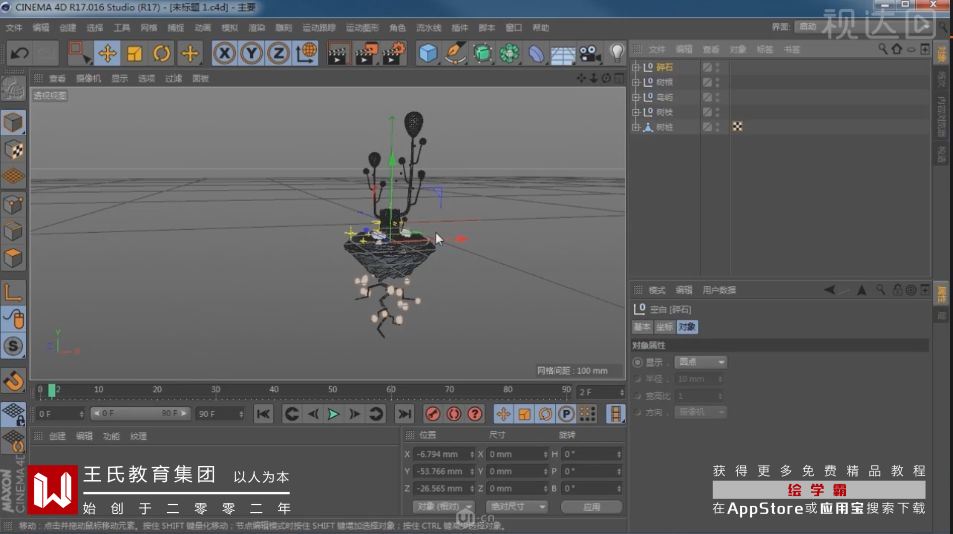This screenshot has width=953, height=534.
Task: Click the Undo arrow icon
Action: pos(19,53)
